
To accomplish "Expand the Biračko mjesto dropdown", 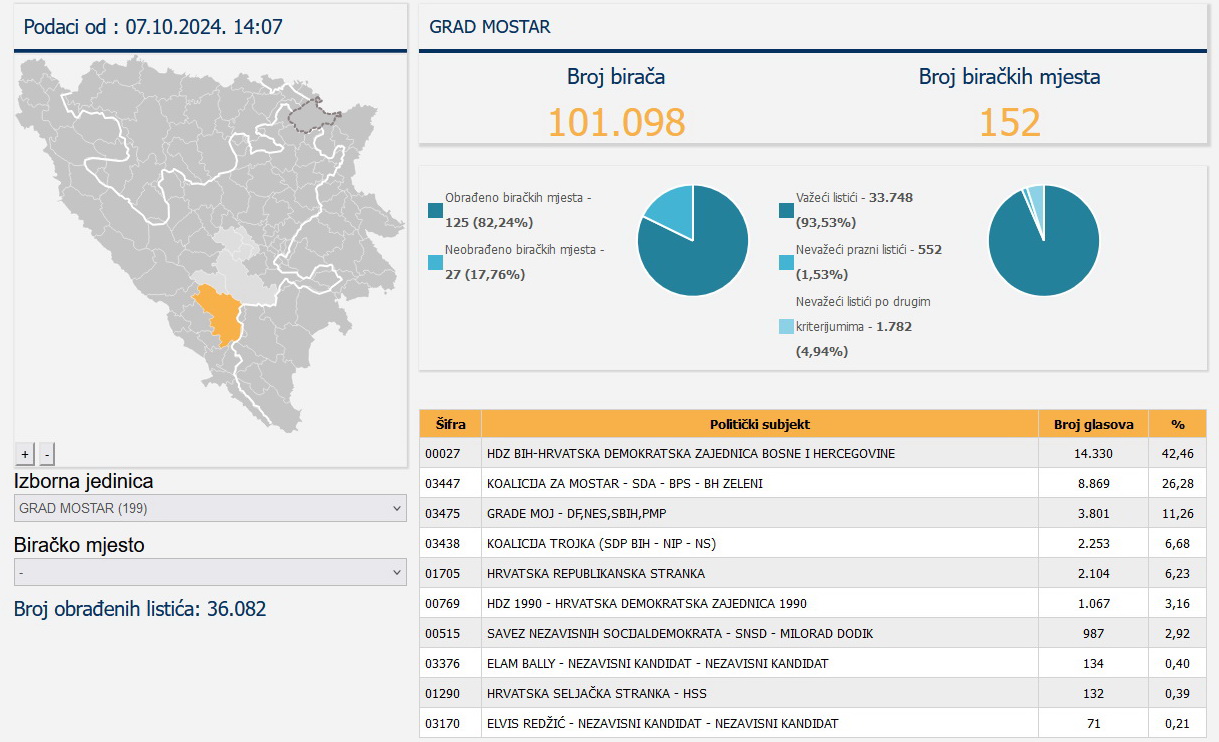I will pyautogui.click(x=210, y=572).
